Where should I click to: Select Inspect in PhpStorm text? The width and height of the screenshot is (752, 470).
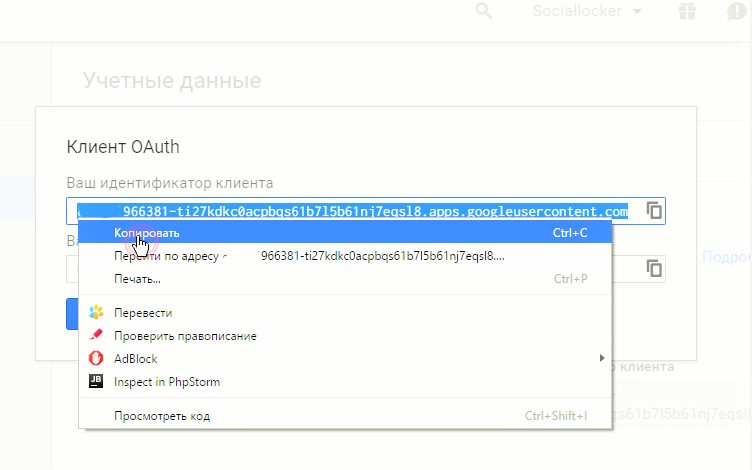tap(166, 381)
